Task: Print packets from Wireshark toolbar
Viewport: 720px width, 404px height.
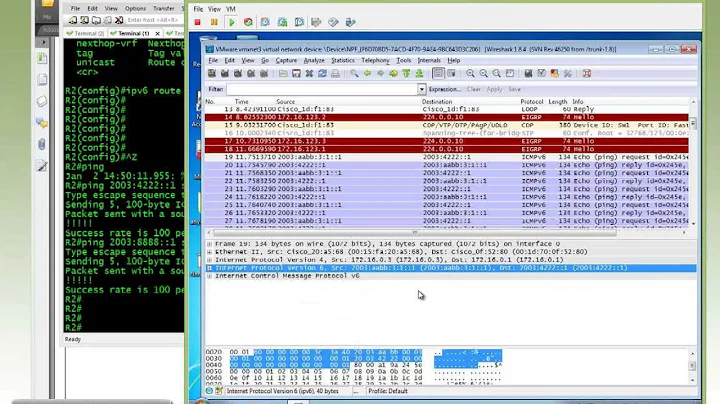Action: click(336, 73)
